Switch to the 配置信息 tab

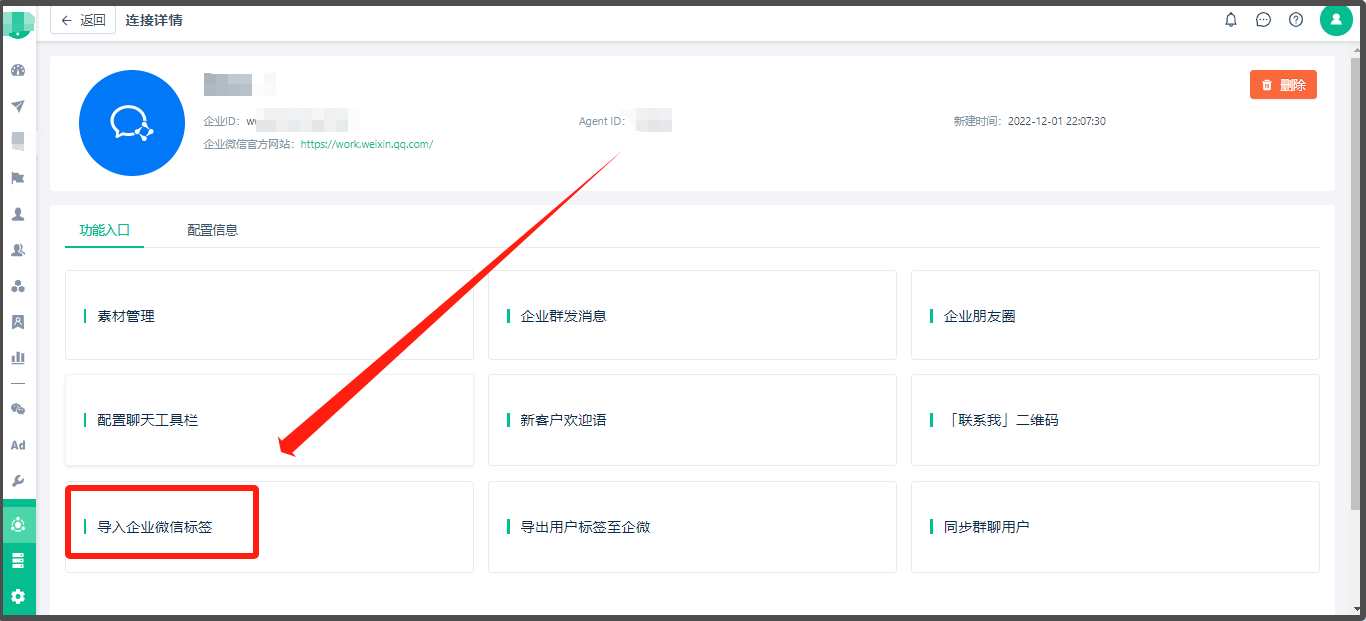point(213,230)
